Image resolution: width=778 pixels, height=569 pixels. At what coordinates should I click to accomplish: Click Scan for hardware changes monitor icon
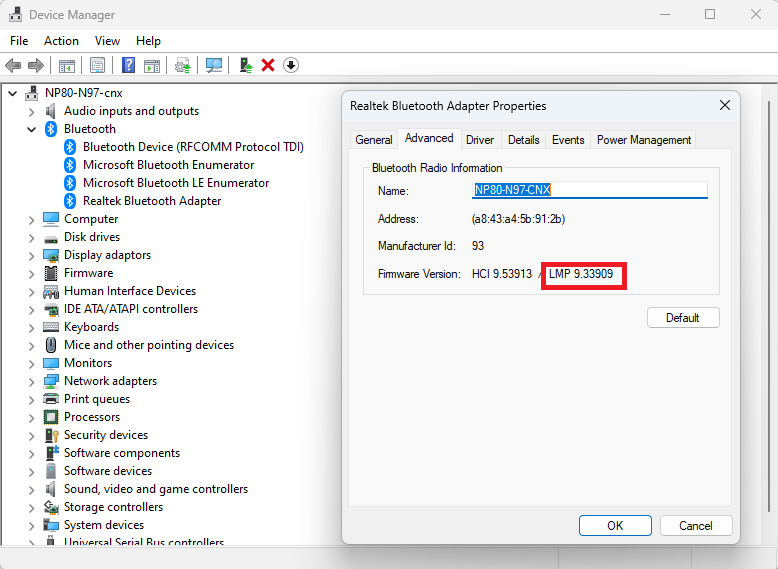[214, 65]
